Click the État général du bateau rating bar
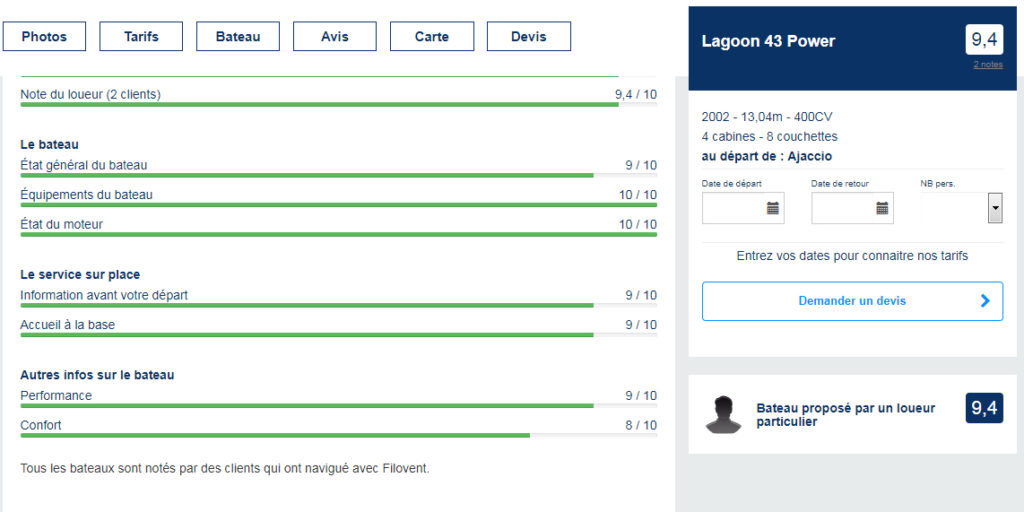Image resolution: width=1024 pixels, height=512 pixels. tap(338, 175)
